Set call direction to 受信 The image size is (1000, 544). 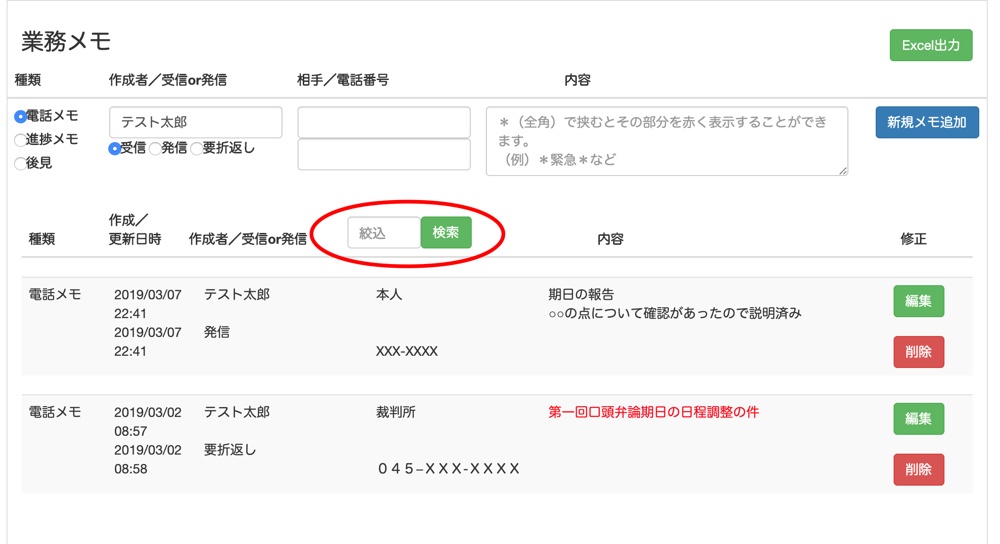pyautogui.click(x=115, y=149)
